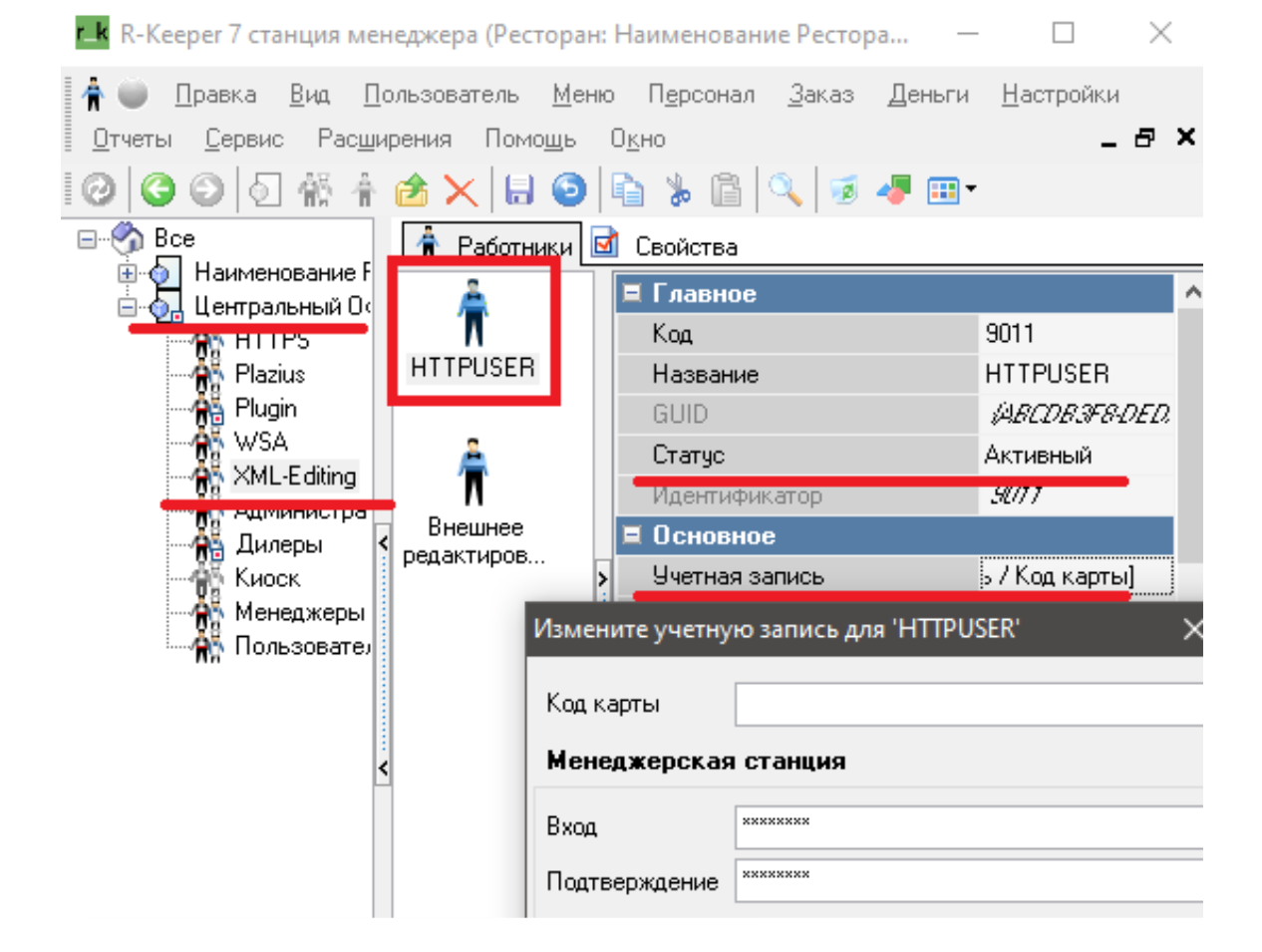Delete with the red X icon

point(461,189)
